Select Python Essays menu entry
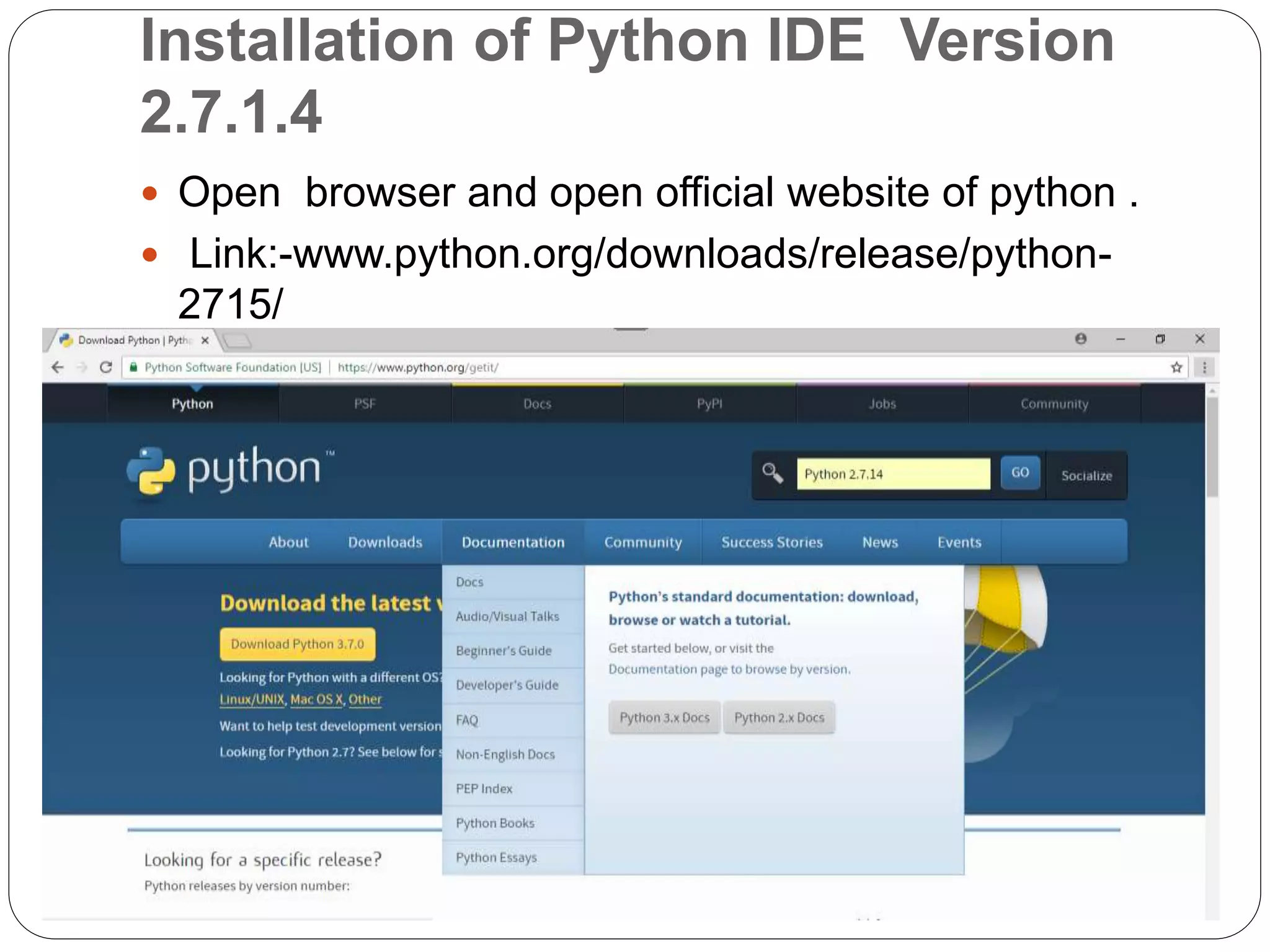The height and width of the screenshot is (952, 1270). 513,858
